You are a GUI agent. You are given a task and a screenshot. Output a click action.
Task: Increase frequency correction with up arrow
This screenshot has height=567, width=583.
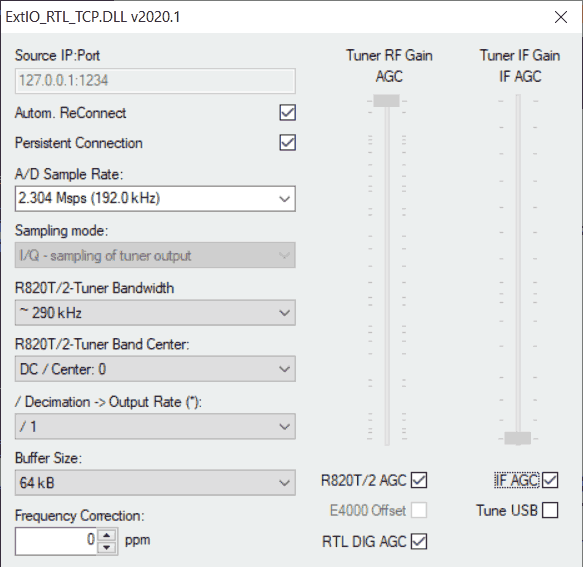click(x=107, y=535)
